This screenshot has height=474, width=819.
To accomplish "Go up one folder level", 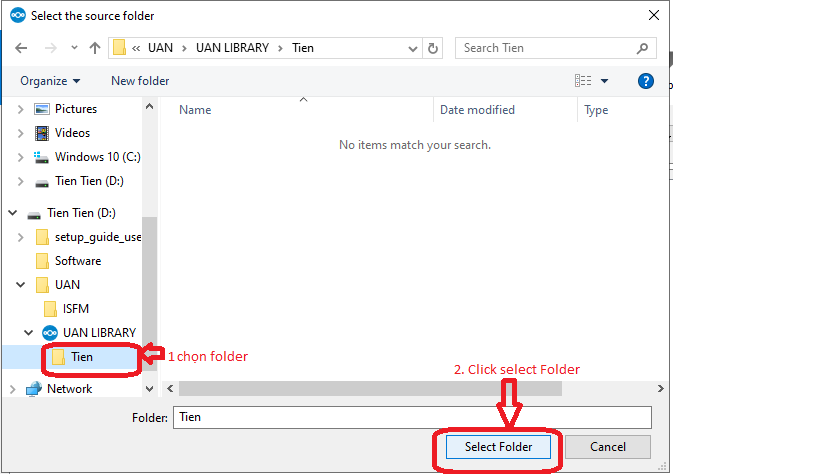I will [95, 48].
